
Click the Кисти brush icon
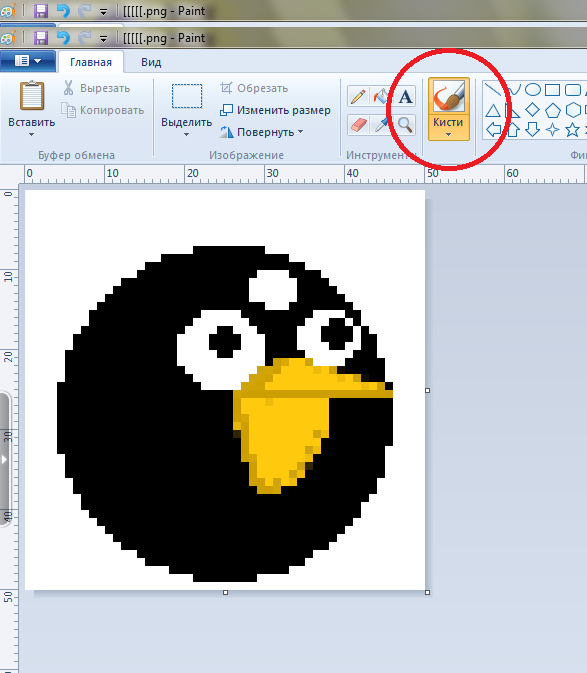(x=448, y=96)
